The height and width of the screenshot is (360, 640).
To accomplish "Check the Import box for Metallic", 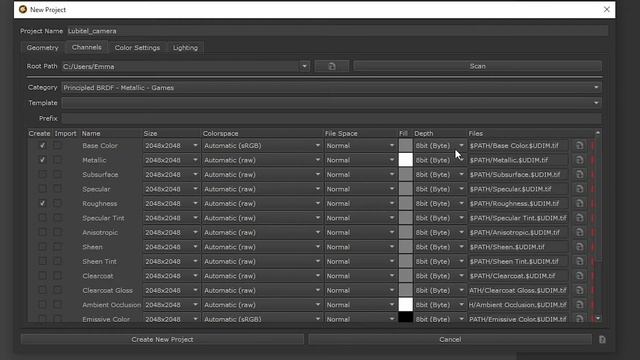I will click(x=58, y=160).
